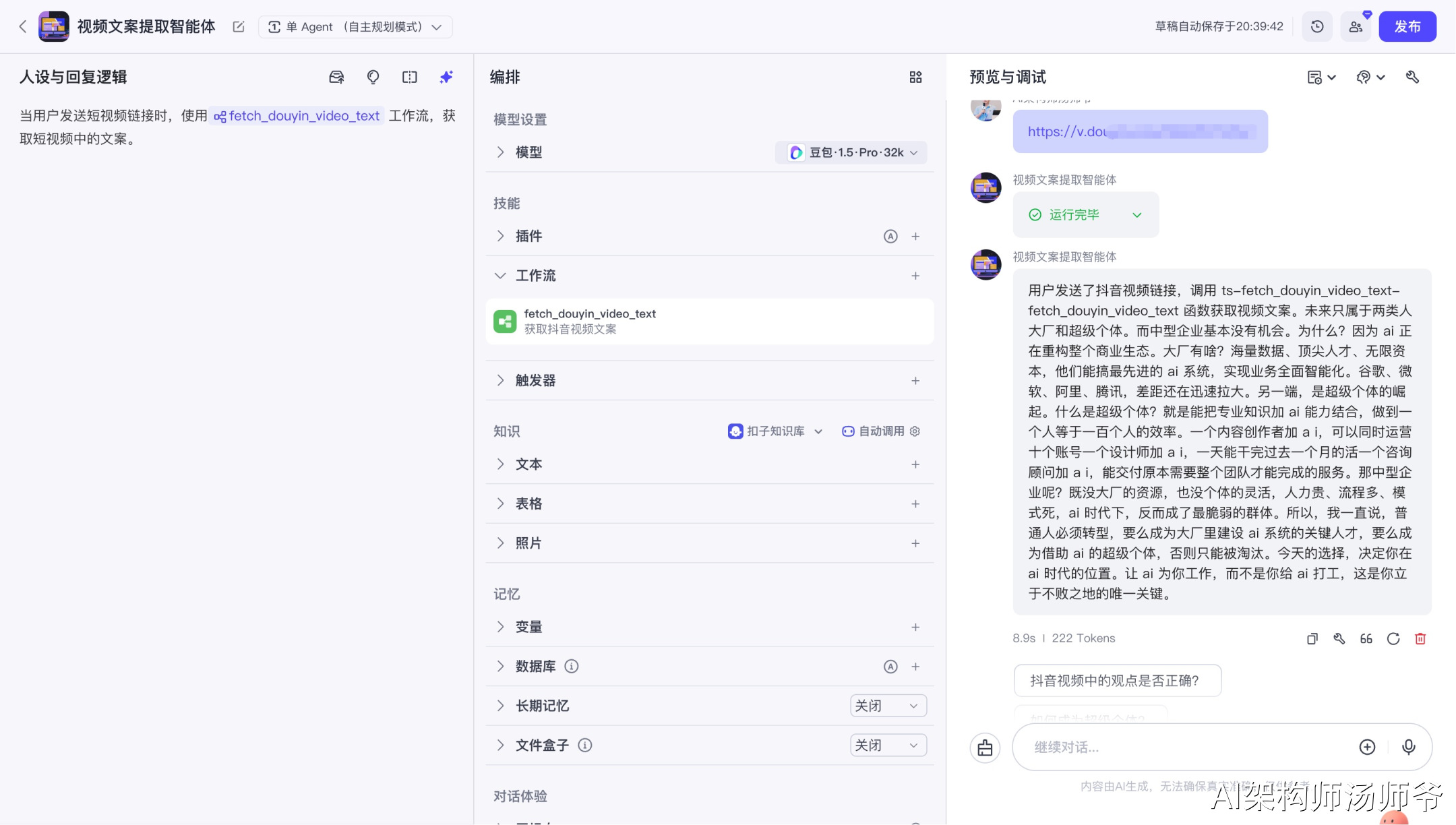The width and height of the screenshot is (1456, 825).
Task: Expand the 照片 knowledge row
Action: (x=500, y=543)
